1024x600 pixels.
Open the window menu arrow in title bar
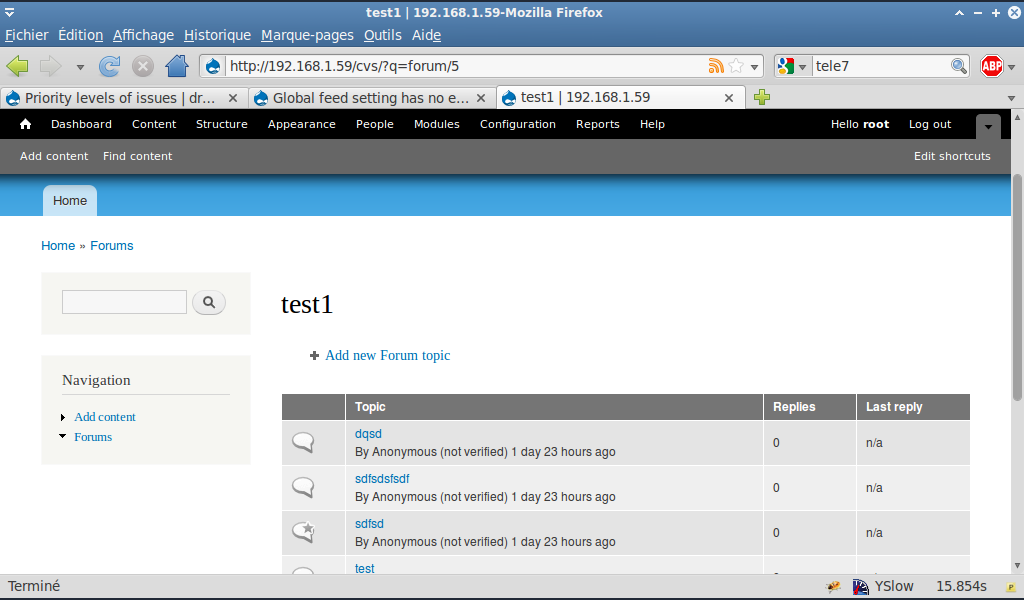point(10,12)
